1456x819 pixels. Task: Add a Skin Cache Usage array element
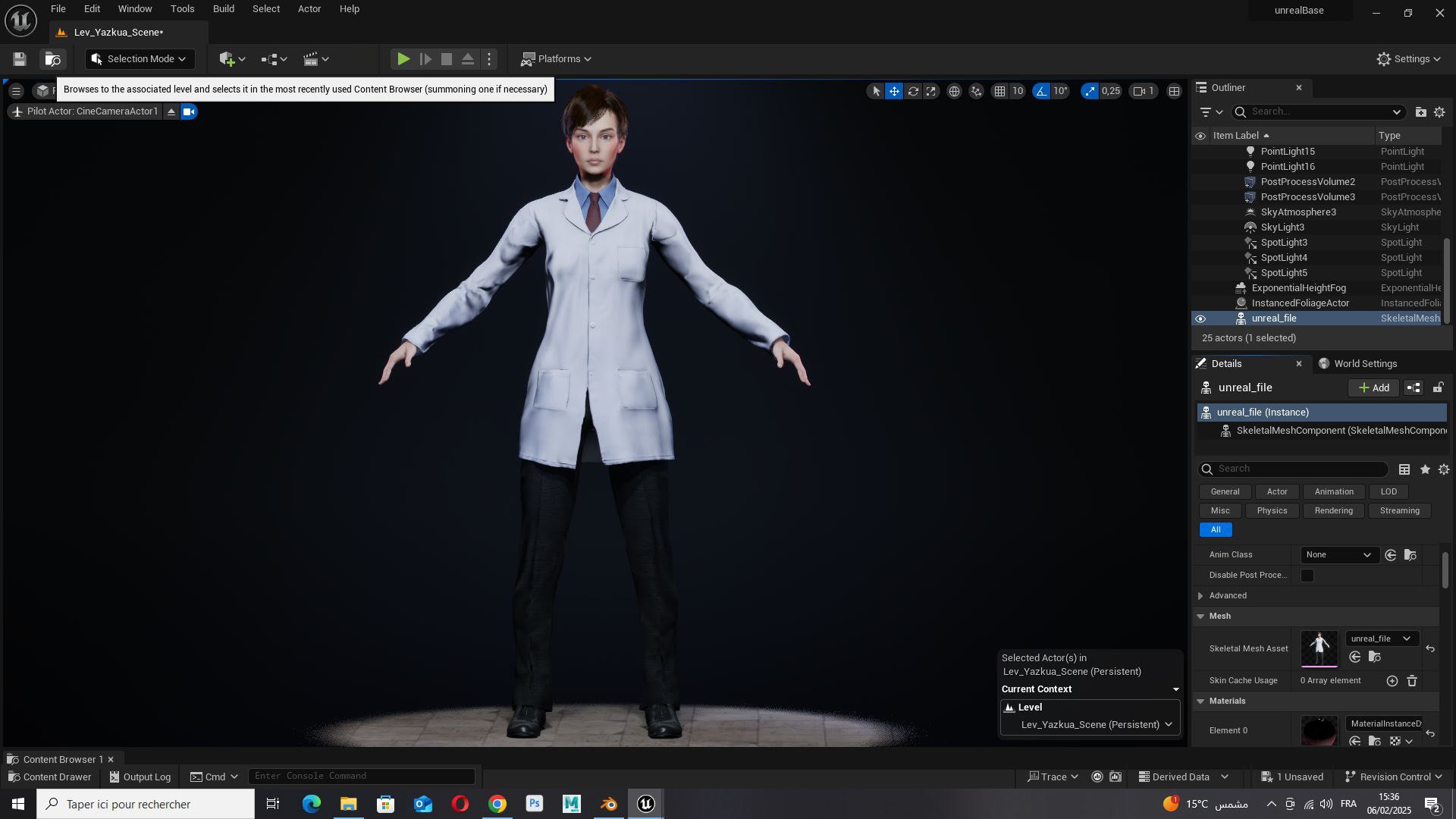pyautogui.click(x=1392, y=681)
